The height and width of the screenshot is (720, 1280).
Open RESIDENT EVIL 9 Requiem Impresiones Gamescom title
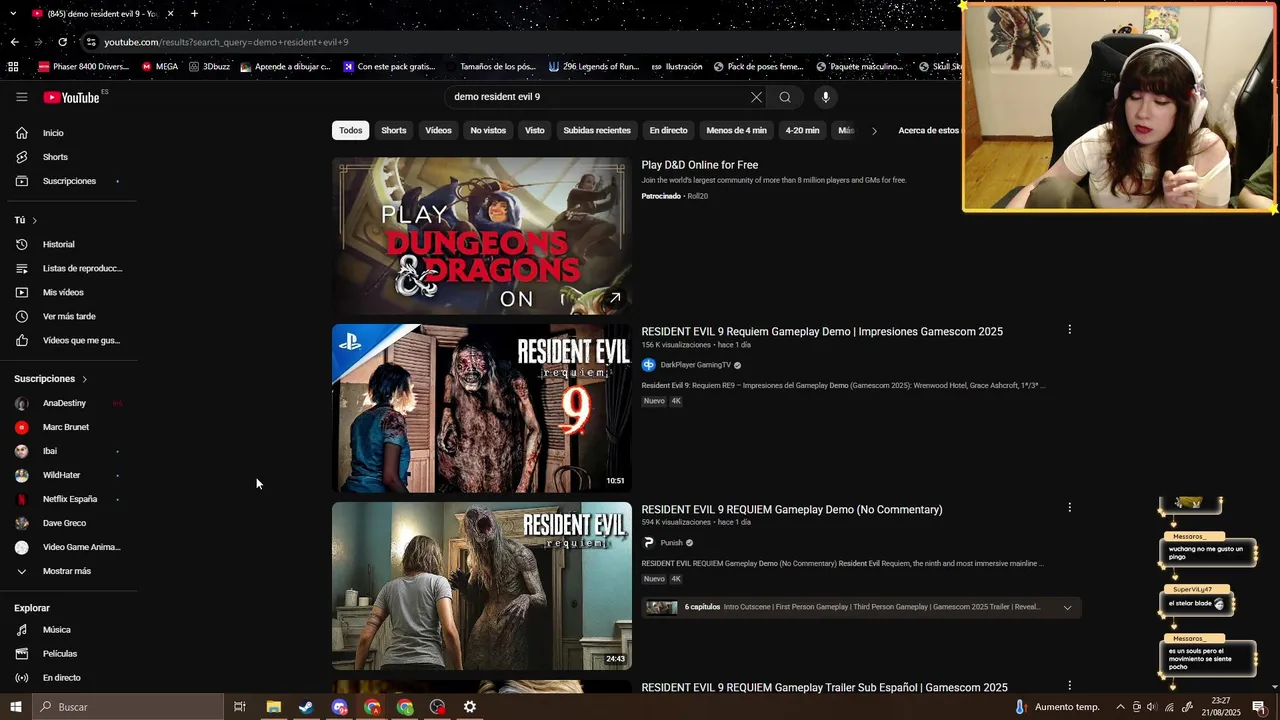[822, 331]
